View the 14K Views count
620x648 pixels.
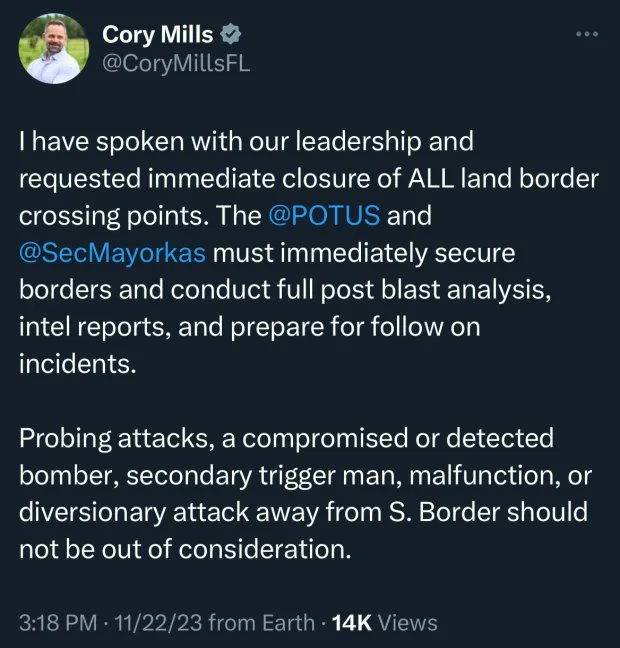(x=384, y=622)
